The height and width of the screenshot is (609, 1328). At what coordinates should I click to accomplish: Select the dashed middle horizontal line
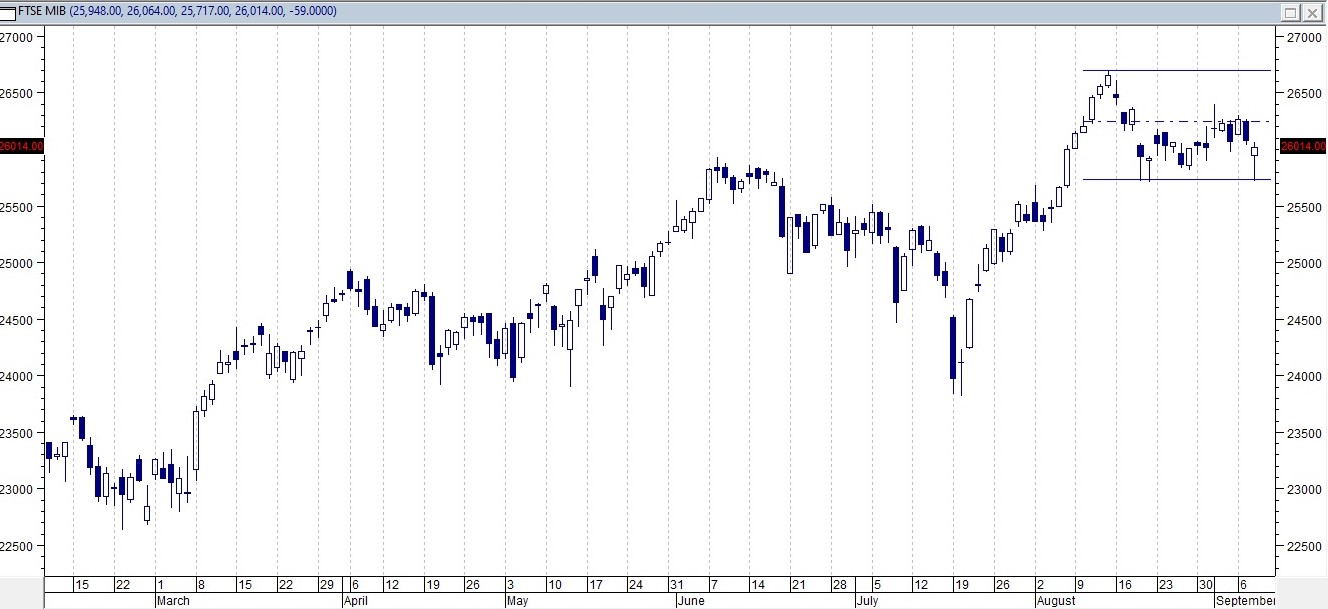click(1177, 122)
